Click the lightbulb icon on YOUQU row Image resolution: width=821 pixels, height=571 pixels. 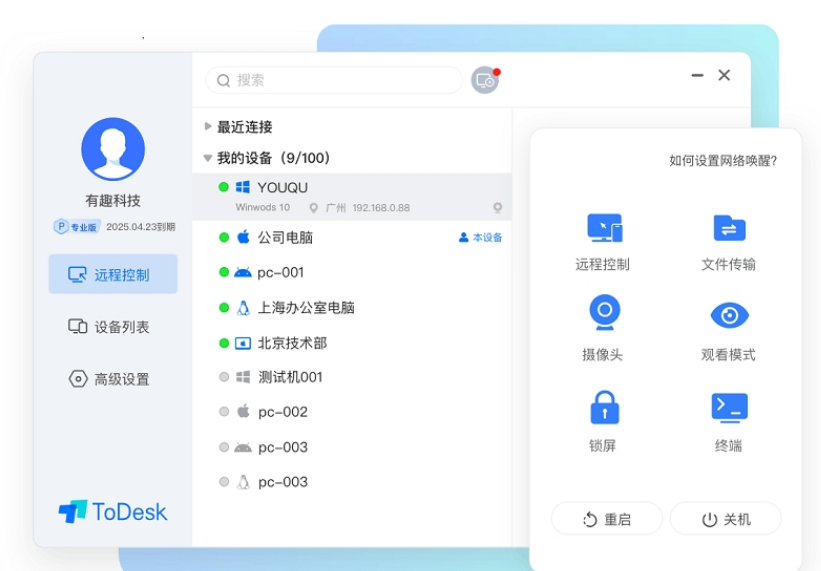[x=497, y=208]
